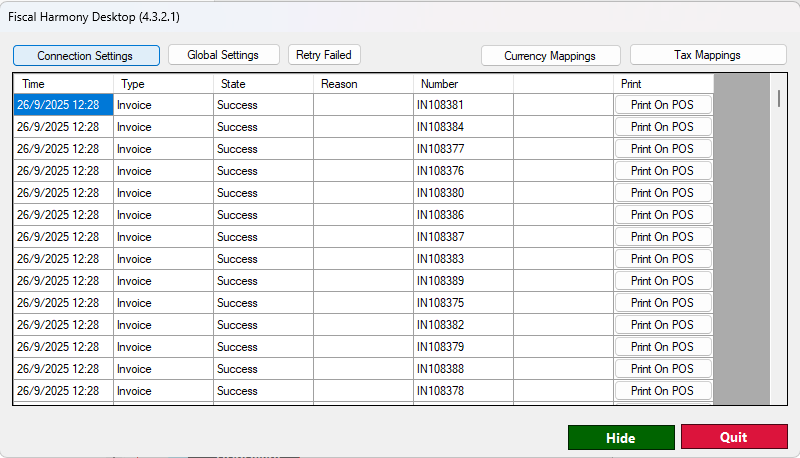
Task: Click the Type cell Invoice in row IN108375
Action: coord(163,302)
